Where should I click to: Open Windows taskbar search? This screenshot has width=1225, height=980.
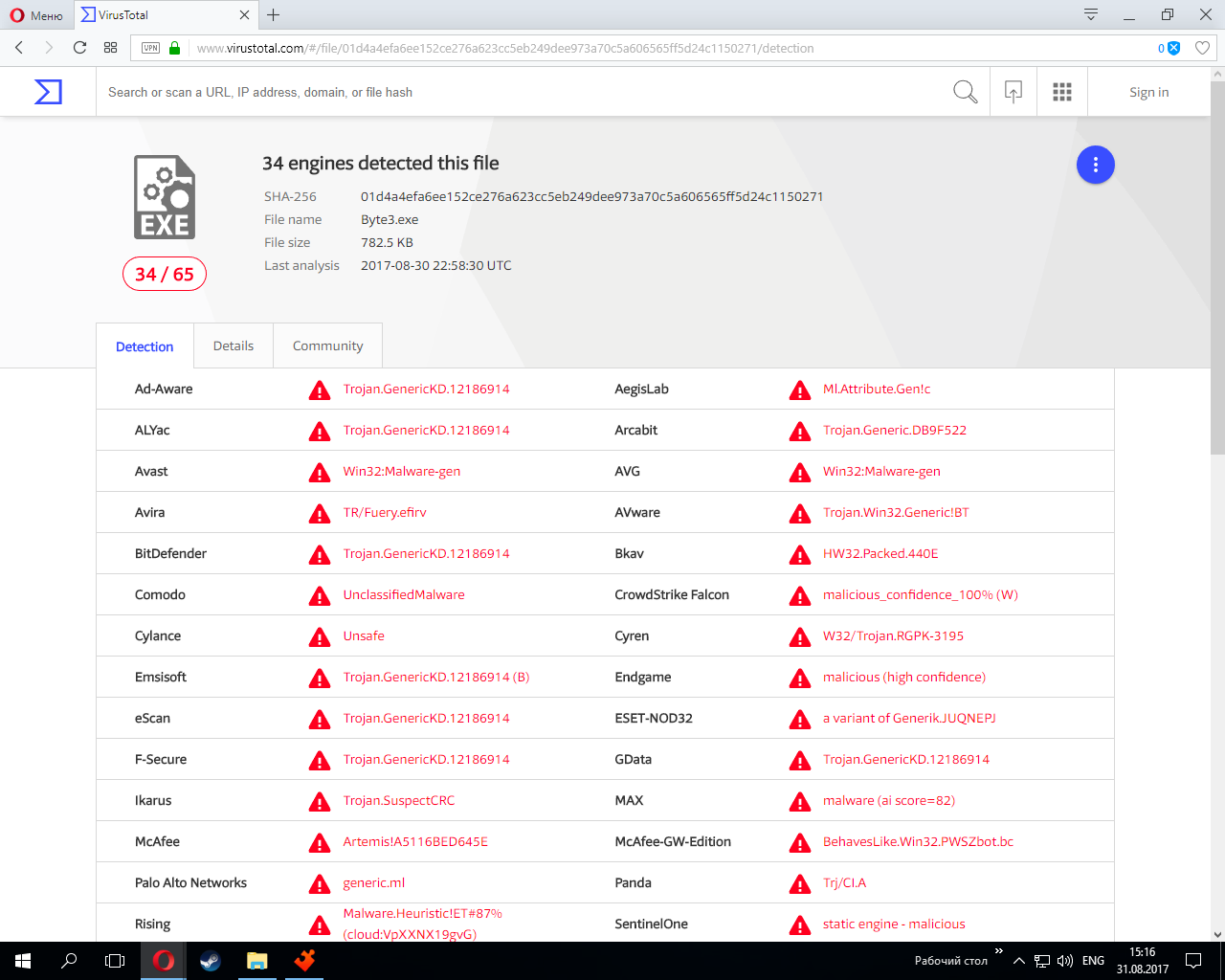(x=69, y=961)
